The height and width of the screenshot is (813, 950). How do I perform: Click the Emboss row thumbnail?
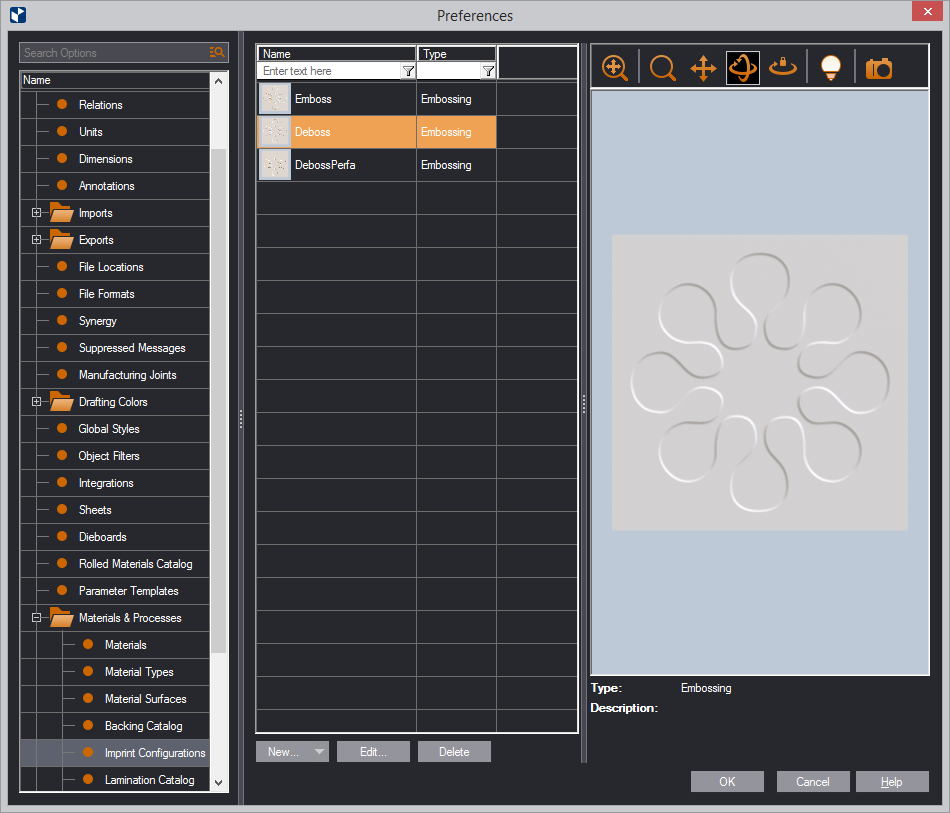tap(274, 99)
